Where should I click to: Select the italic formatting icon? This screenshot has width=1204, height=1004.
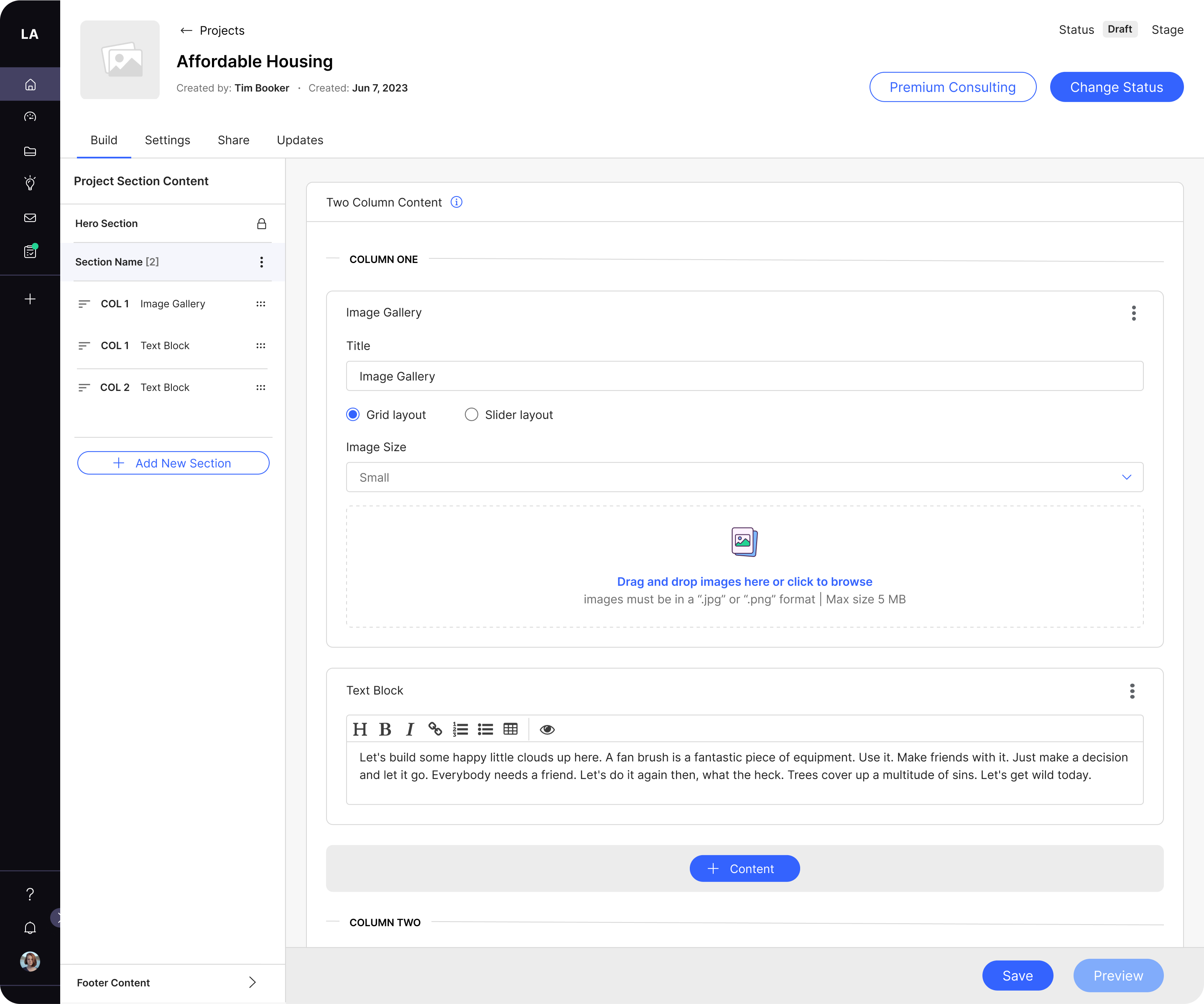(410, 729)
